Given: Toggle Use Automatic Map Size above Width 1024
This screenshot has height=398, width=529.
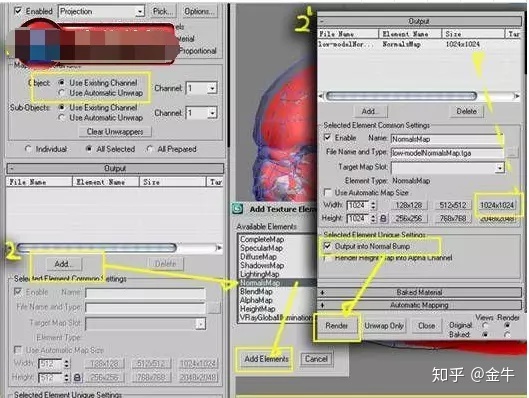Looking at the screenshot, I should [x=327, y=192].
